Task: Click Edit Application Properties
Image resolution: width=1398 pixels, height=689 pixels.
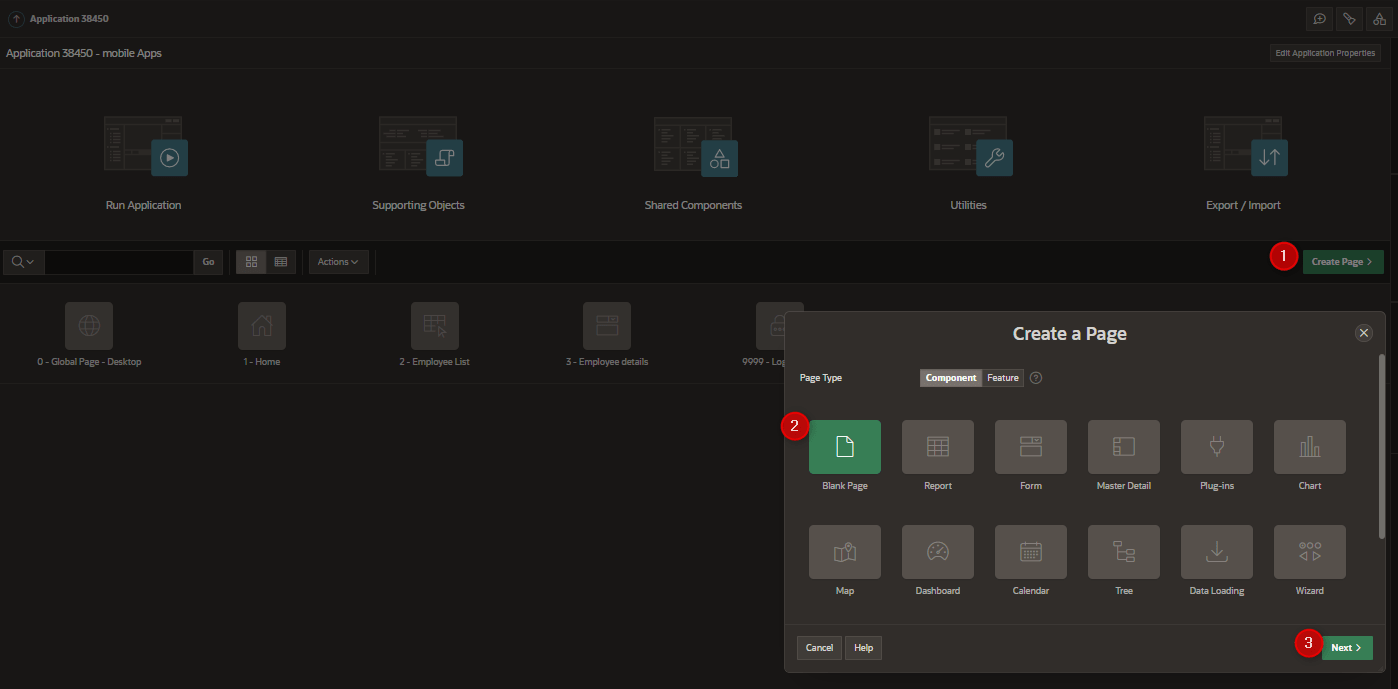Action: pos(1325,53)
